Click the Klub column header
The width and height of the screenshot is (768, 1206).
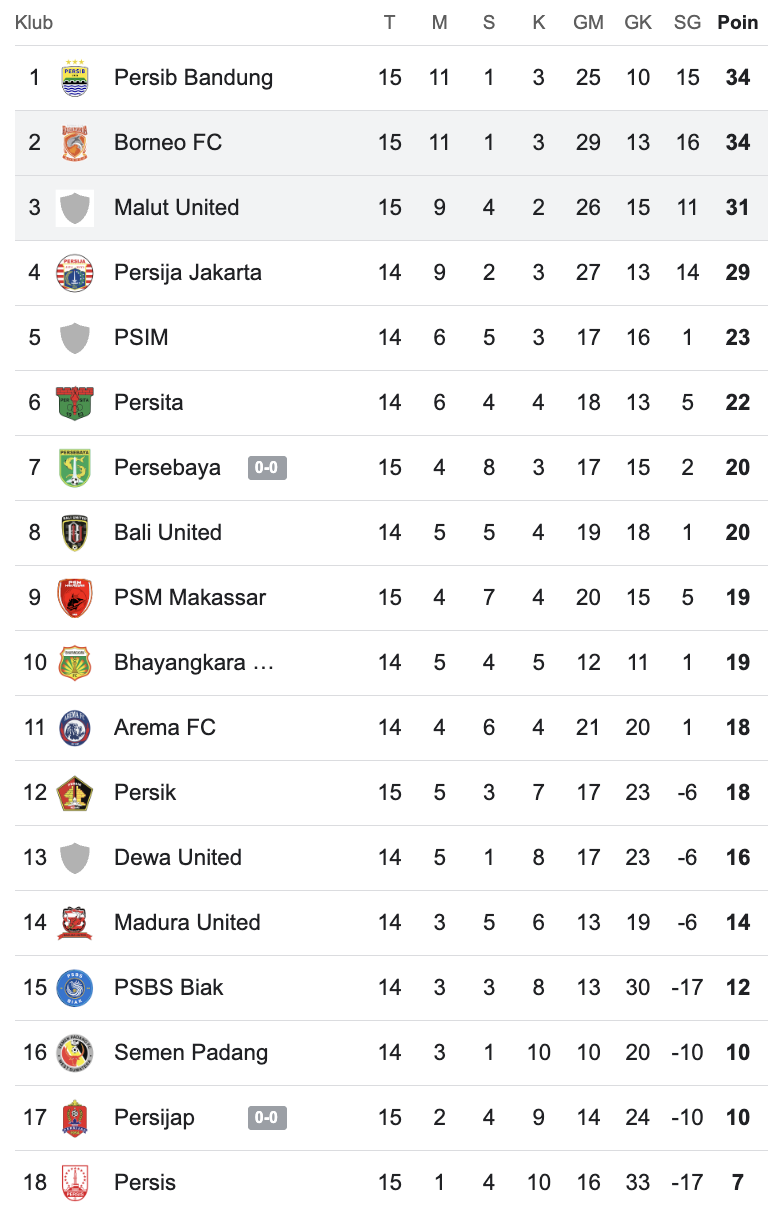[x=34, y=22]
